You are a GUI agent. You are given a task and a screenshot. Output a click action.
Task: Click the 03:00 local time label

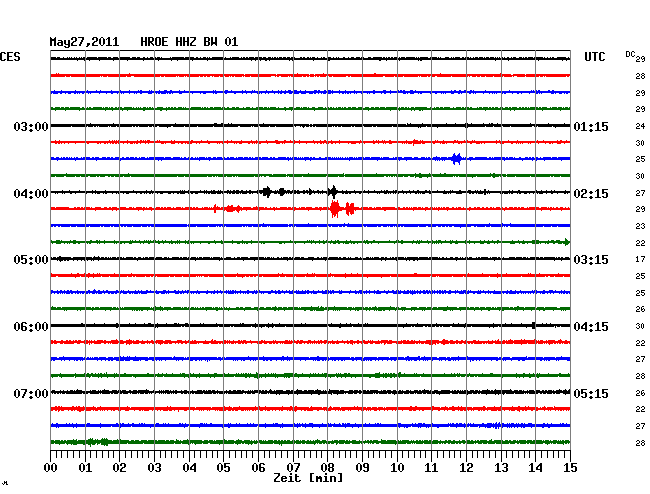coord(31,126)
